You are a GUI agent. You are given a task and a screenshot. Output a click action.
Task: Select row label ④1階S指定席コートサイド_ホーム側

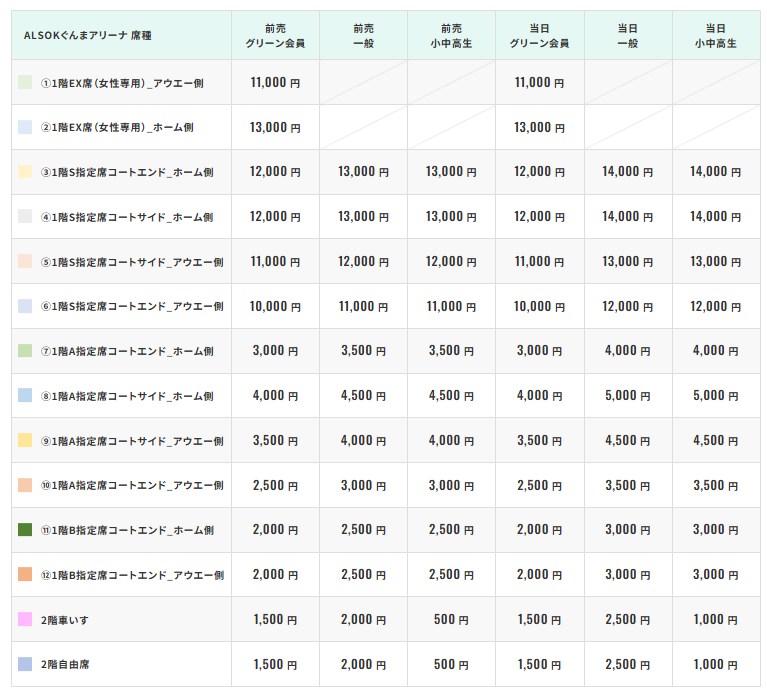127,217
